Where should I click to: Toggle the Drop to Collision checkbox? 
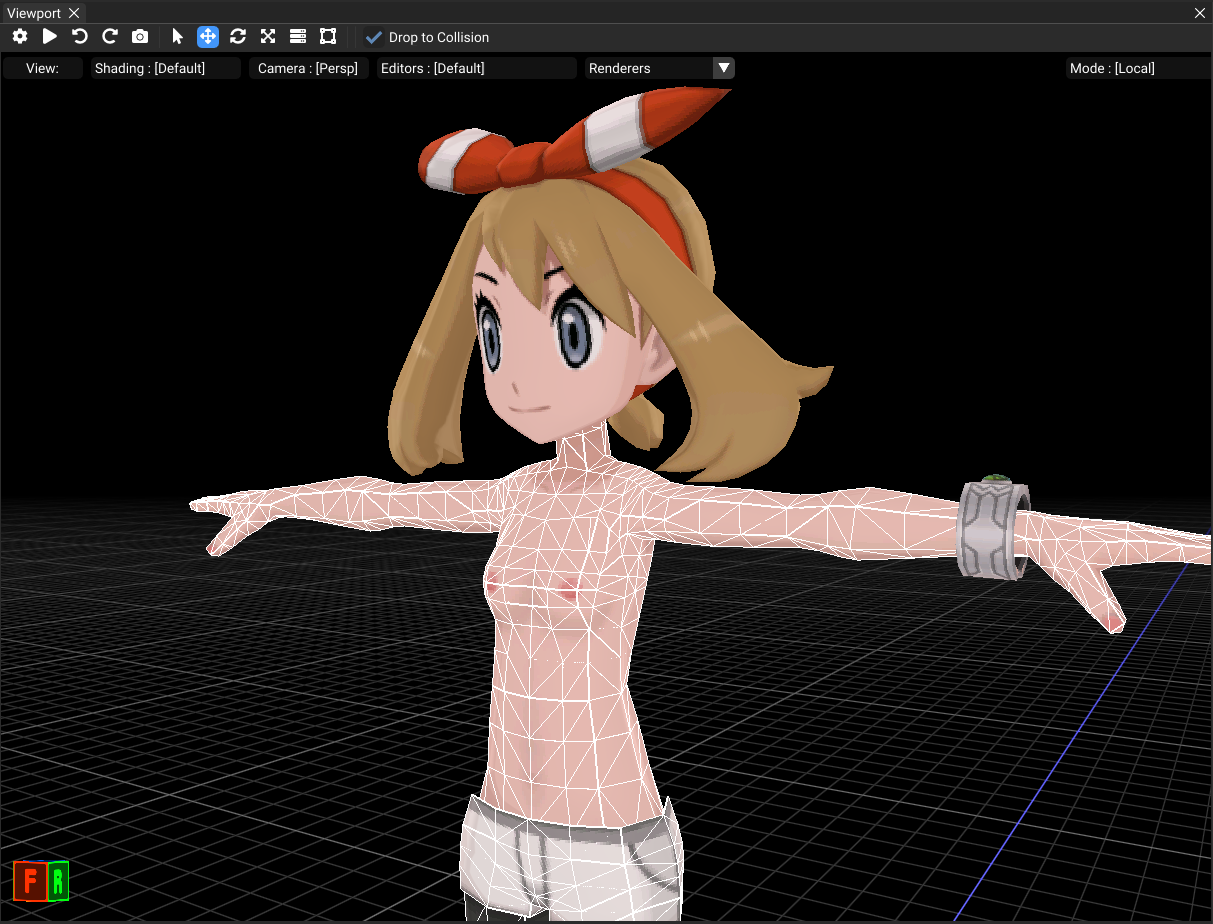(374, 37)
